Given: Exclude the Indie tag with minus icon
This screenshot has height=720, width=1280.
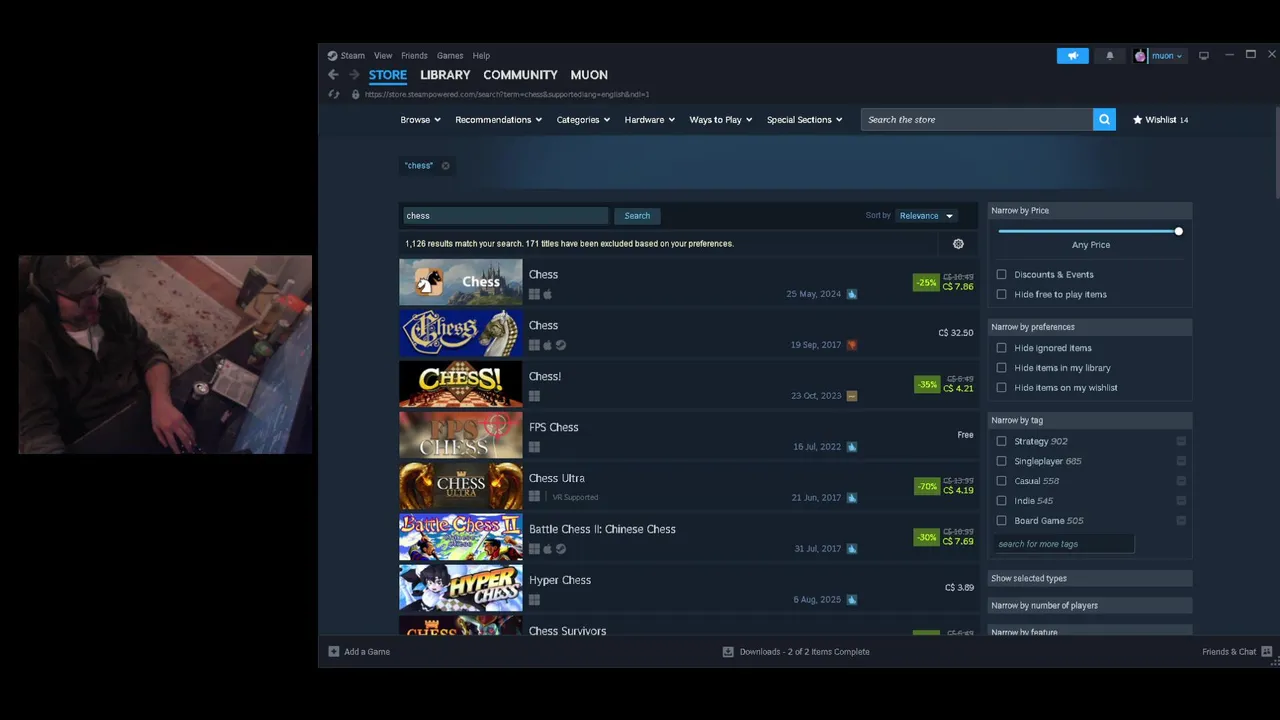Looking at the screenshot, I should click(1181, 501).
